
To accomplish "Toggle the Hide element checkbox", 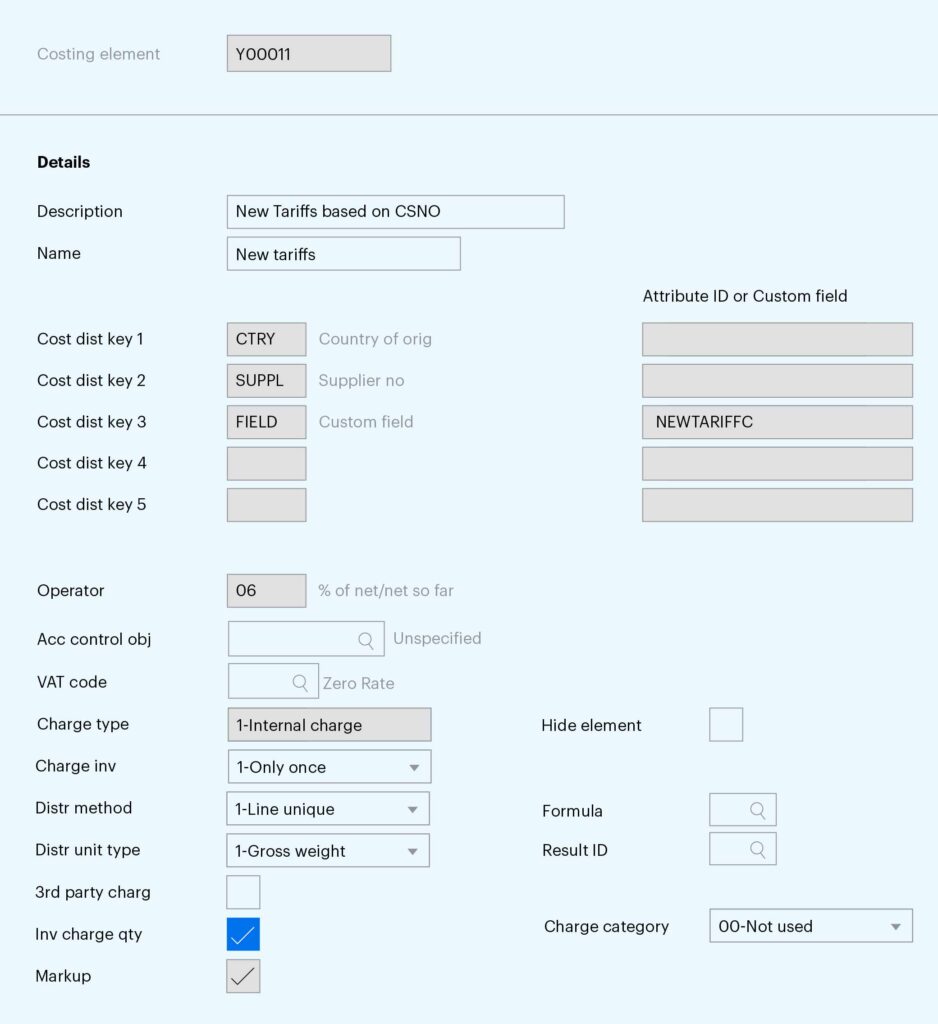I will tap(726, 724).
